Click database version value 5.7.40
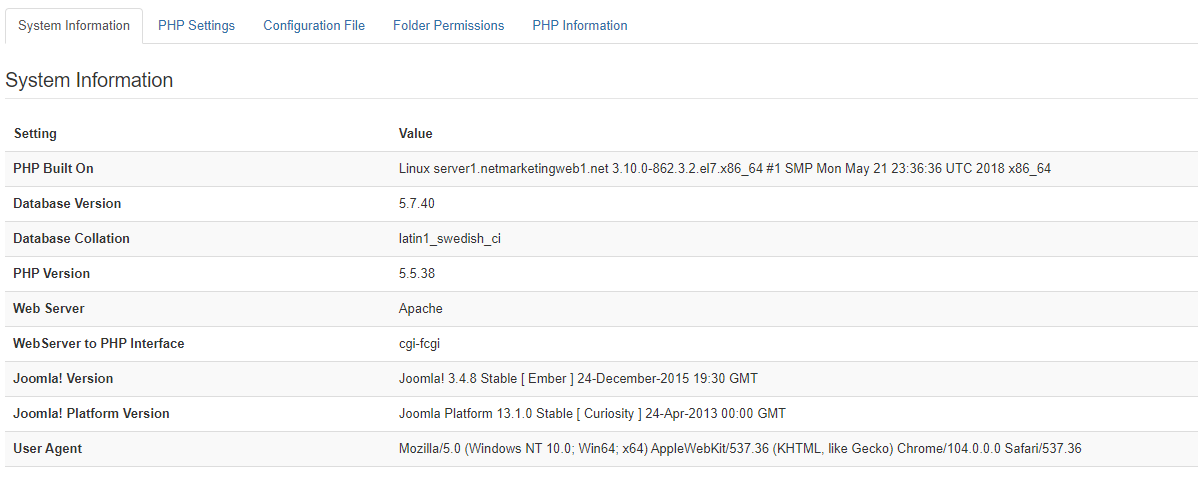Viewport: 1198px width, 504px height. (416, 204)
